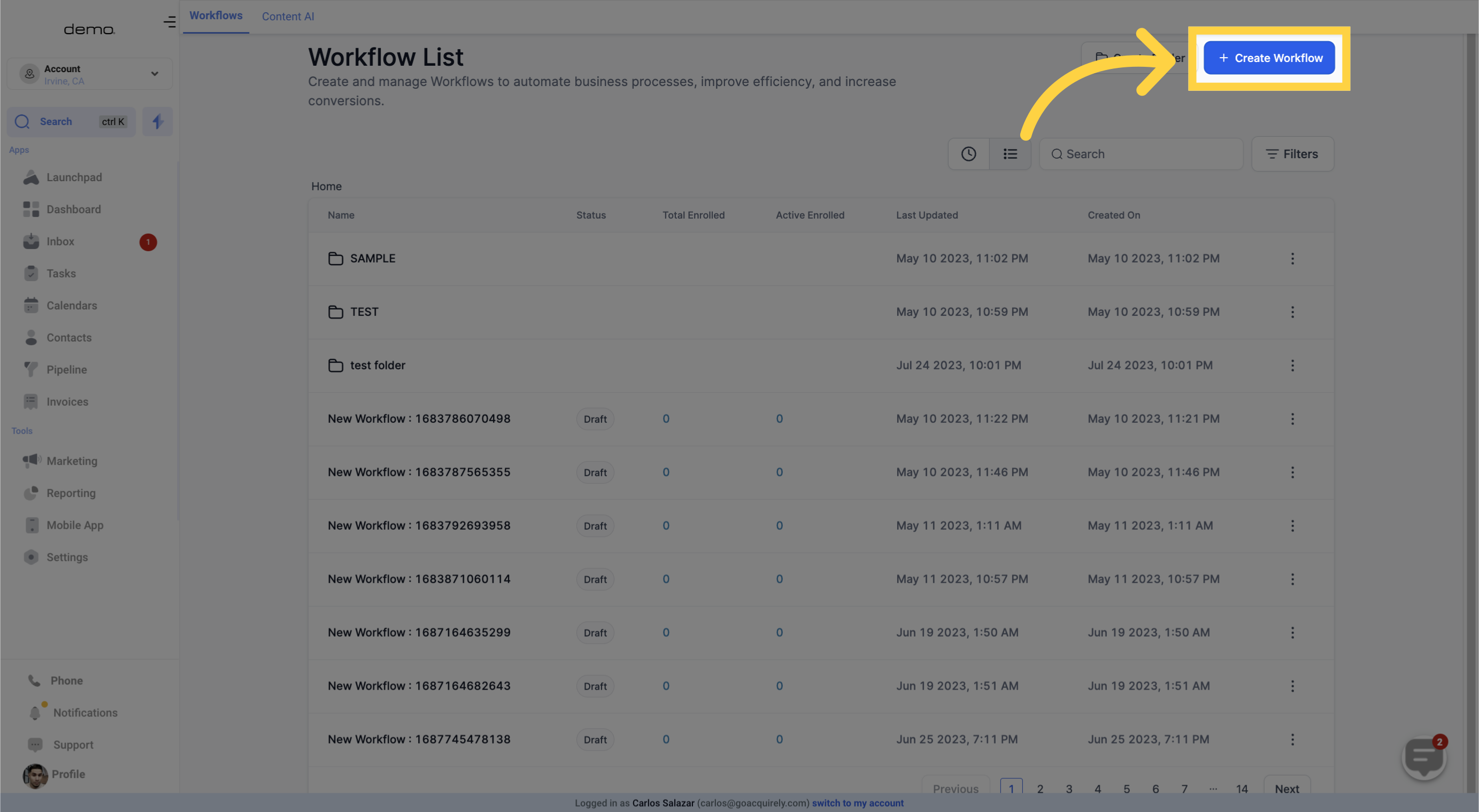
Task: Toggle the list view icon
Action: (x=1010, y=154)
